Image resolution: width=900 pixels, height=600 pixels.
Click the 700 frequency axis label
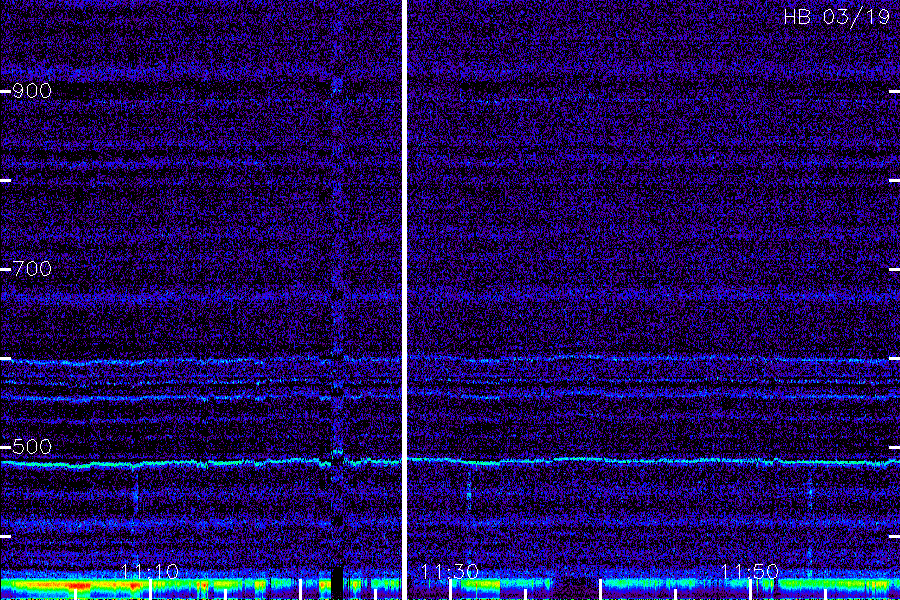click(32, 269)
